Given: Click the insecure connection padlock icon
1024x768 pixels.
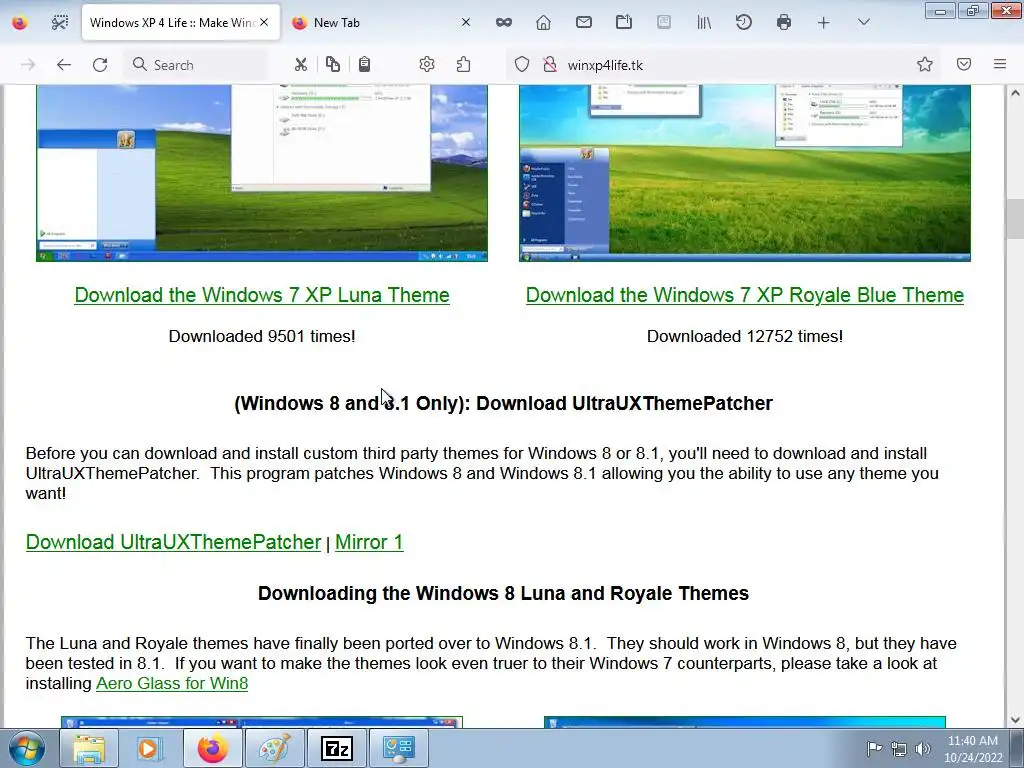Looking at the screenshot, I should click(550, 65).
